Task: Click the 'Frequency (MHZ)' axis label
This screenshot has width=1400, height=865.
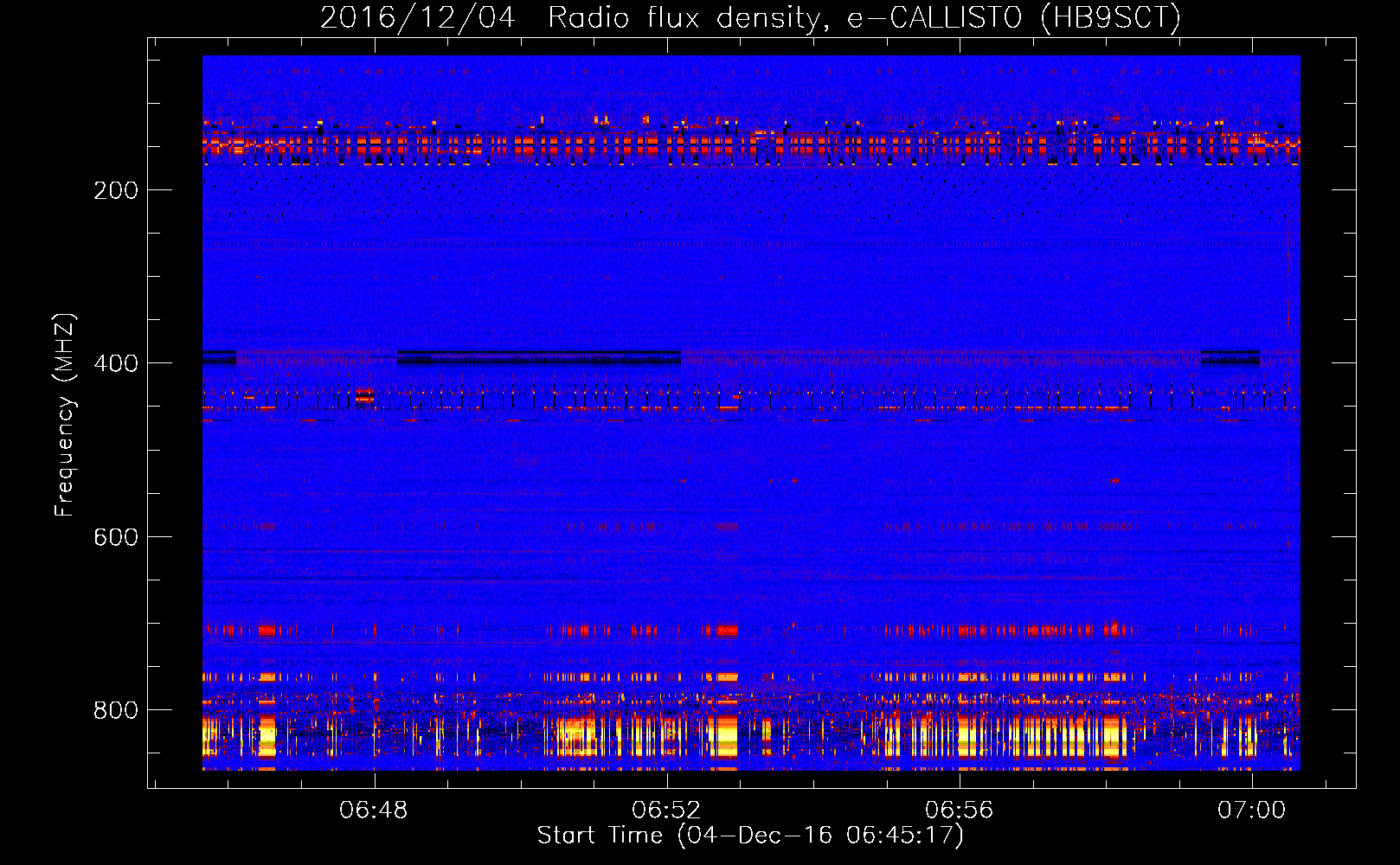Action: click(x=65, y=415)
